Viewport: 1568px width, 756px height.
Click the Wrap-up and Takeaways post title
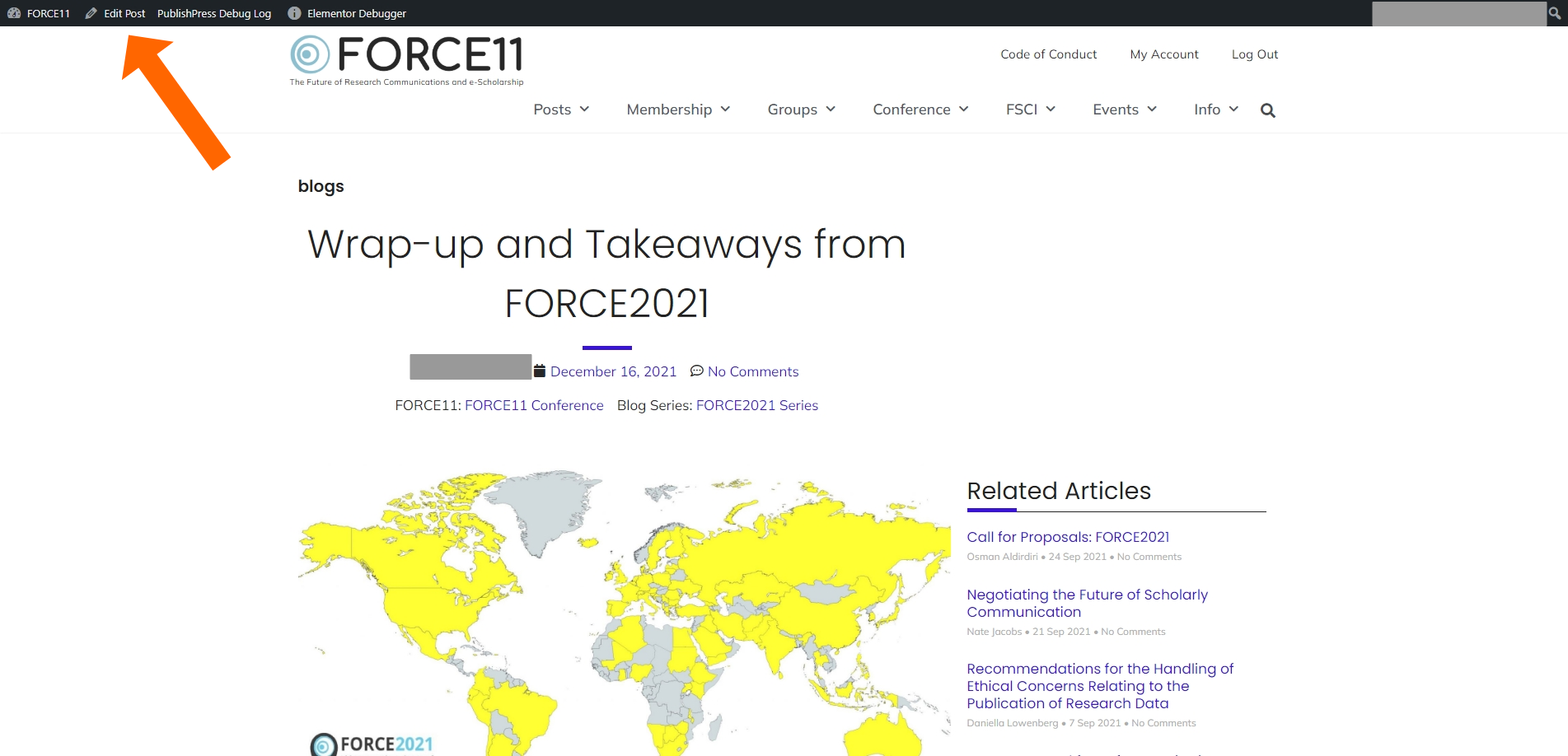coord(607,273)
